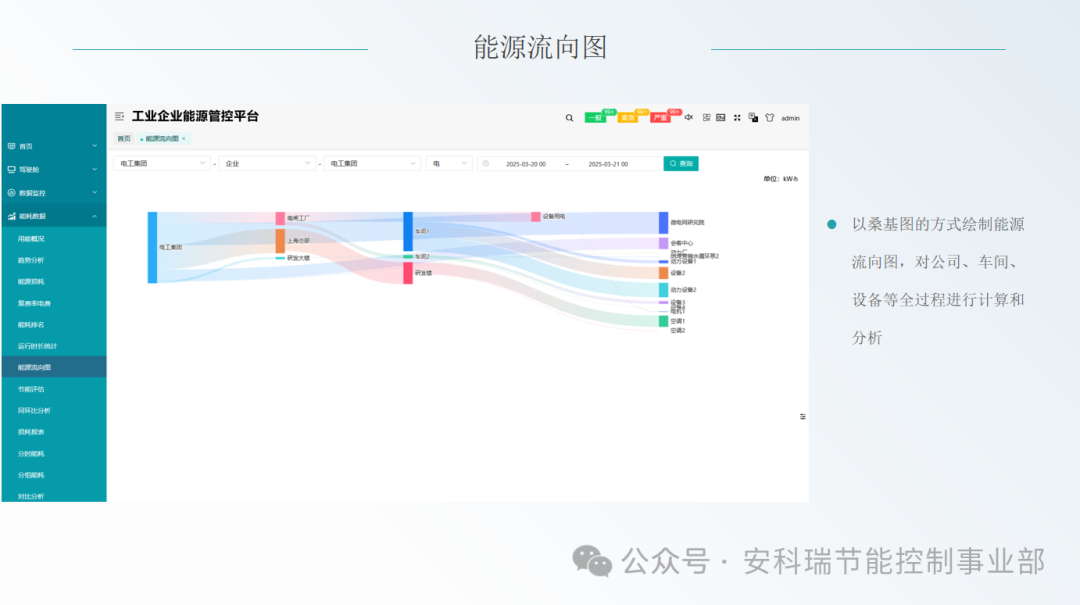Click the green 一般 alarm badge
The width and height of the screenshot is (1080, 605).
coord(595,118)
